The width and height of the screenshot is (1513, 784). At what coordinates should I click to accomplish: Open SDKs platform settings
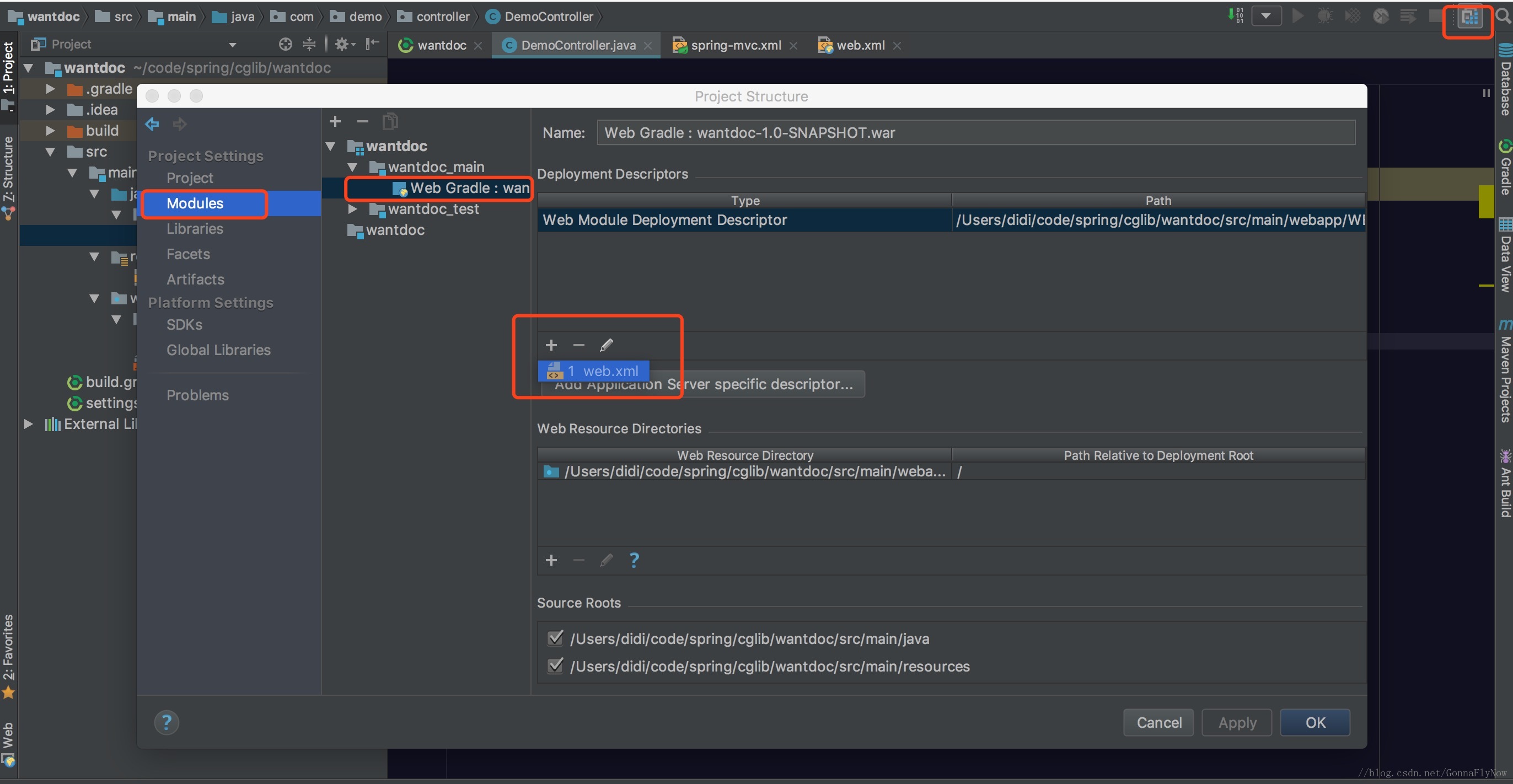point(184,325)
